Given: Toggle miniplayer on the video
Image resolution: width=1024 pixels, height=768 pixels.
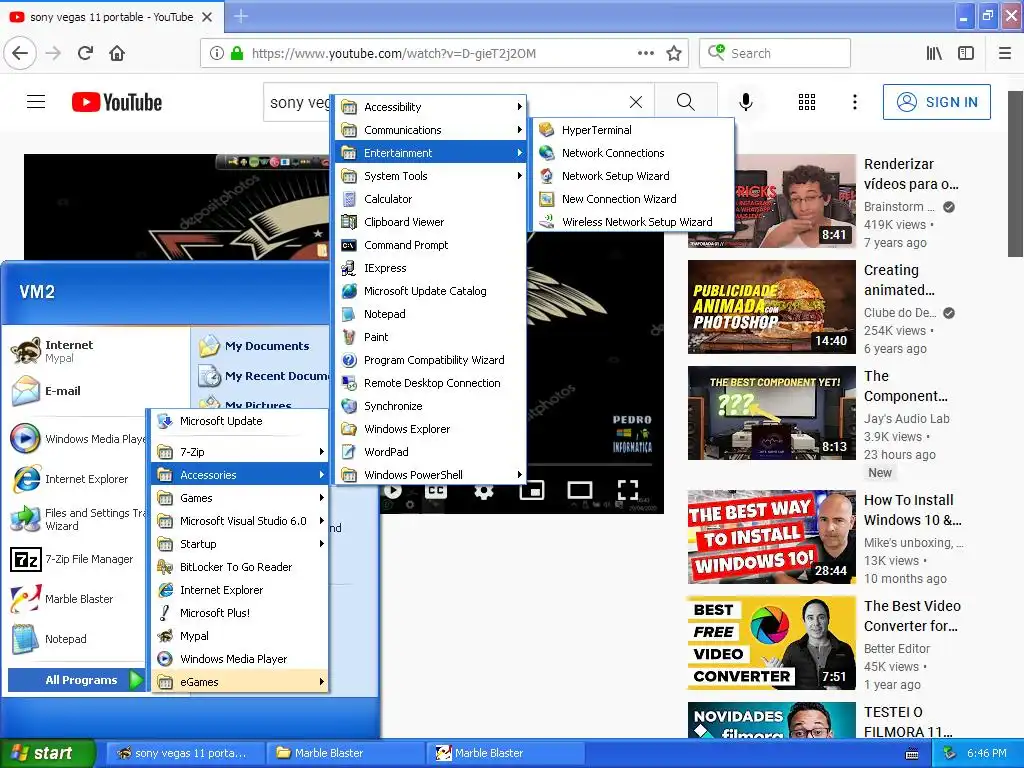Looking at the screenshot, I should [532, 490].
